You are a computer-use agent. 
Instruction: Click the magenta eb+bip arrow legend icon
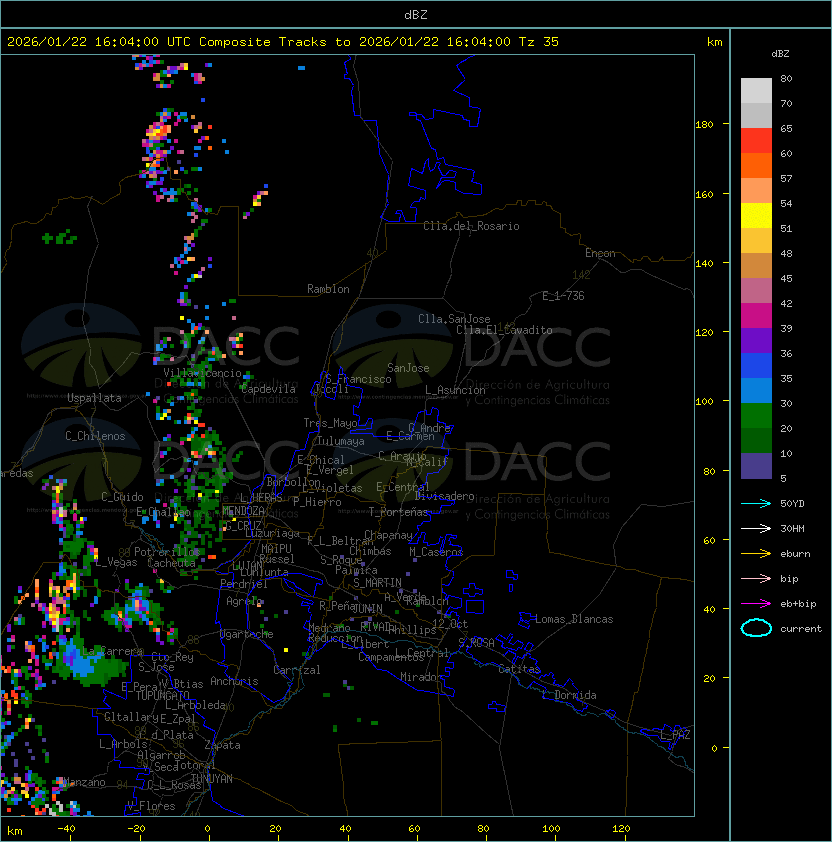[756, 604]
